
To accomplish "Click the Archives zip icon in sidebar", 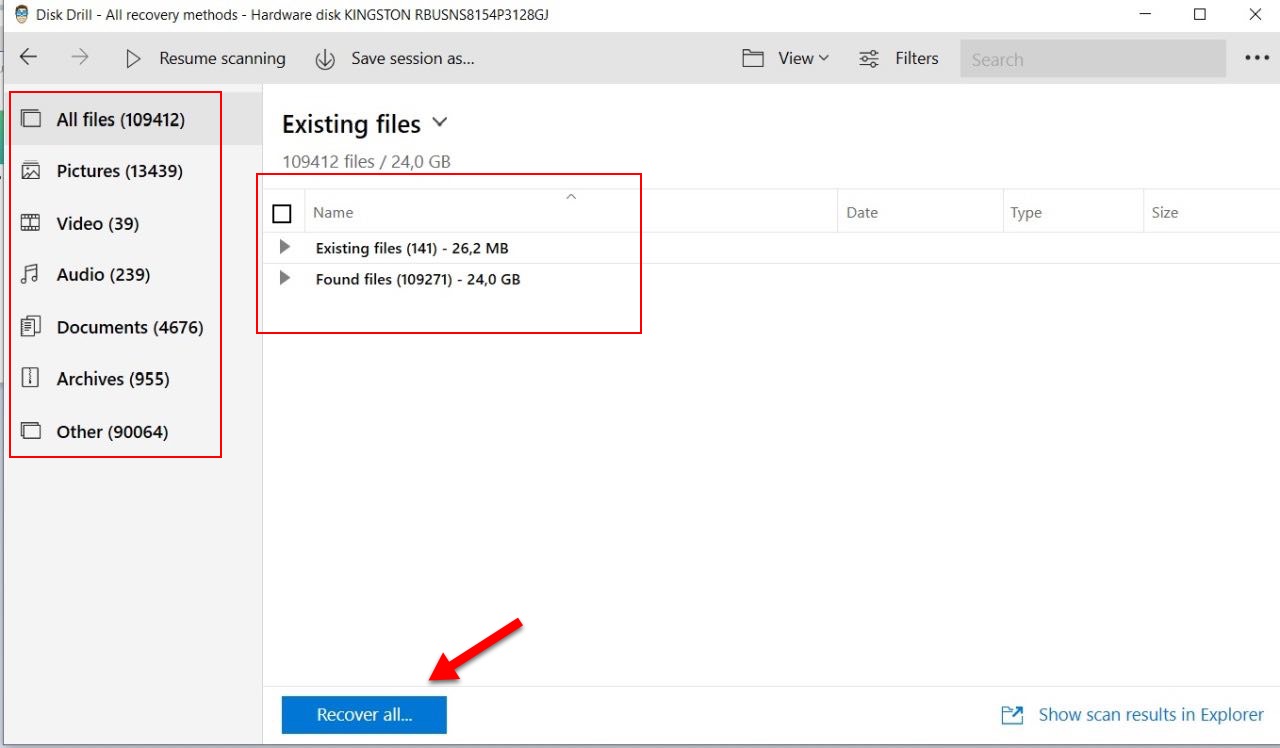I will tap(31, 378).
